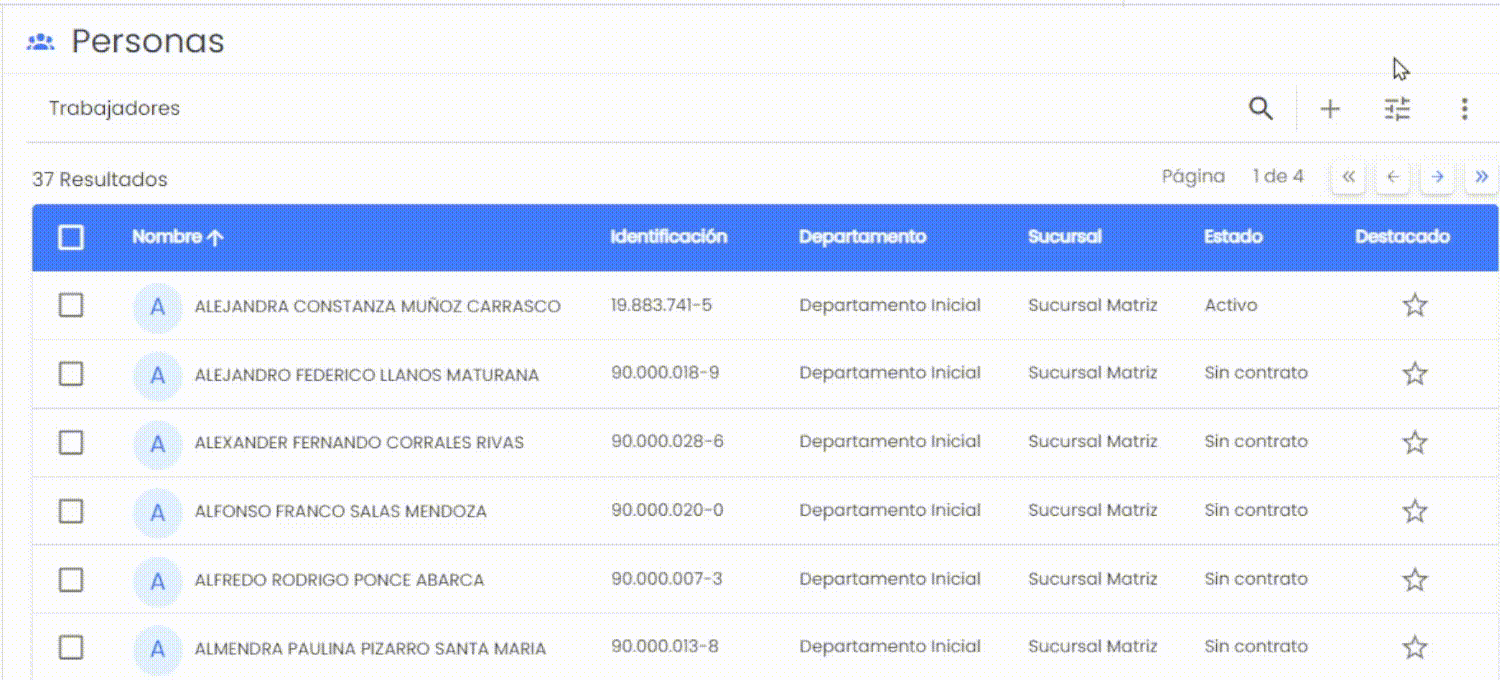Image resolution: width=1500 pixels, height=680 pixels.
Task: Jump to the last page
Action: point(1481,178)
